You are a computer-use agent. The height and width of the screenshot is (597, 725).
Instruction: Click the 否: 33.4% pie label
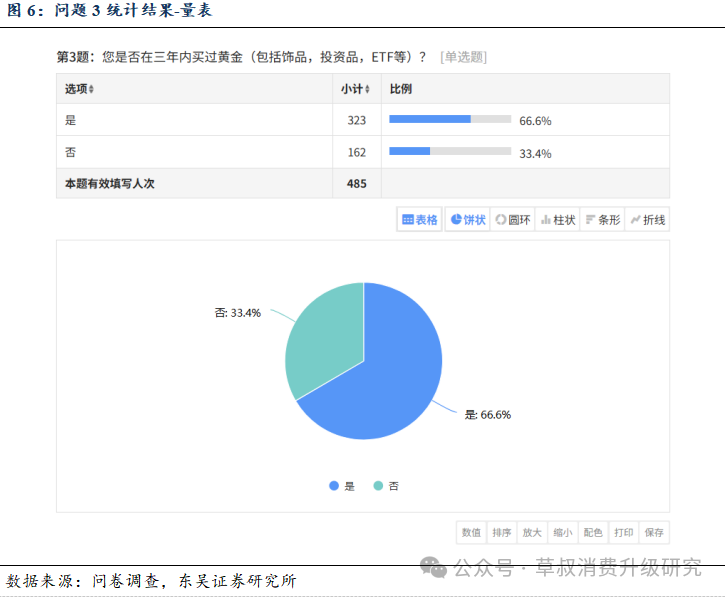pos(238,313)
